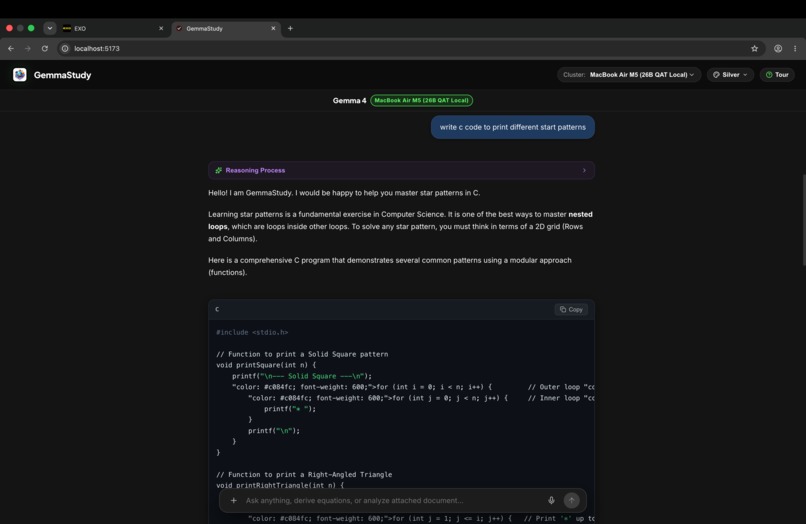Copy the C code block
This screenshot has width=806, height=524.
coord(571,309)
